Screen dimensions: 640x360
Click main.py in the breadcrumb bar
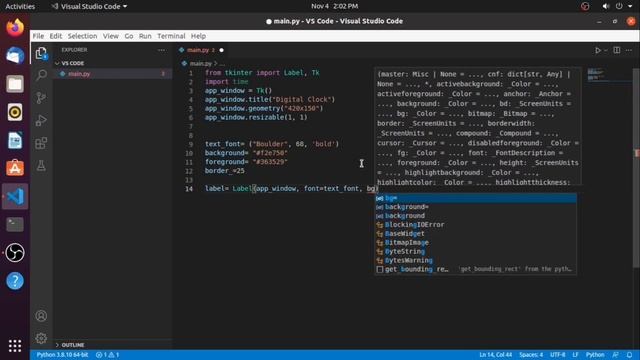(200, 63)
